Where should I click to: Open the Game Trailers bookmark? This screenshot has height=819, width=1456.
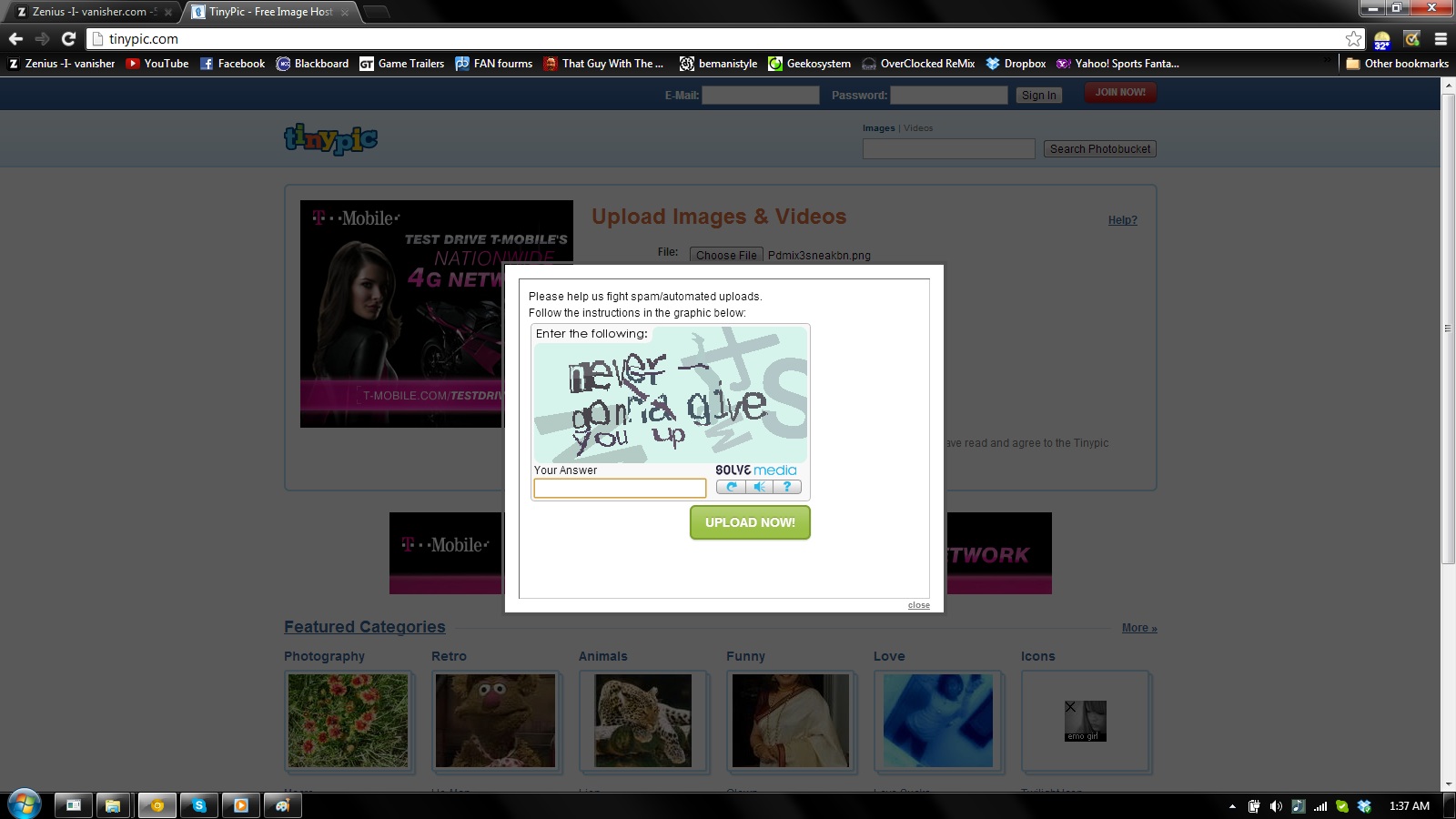coord(402,64)
